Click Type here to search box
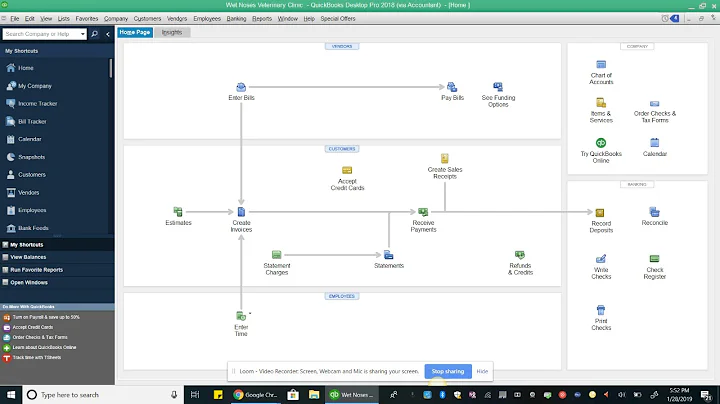The width and height of the screenshot is (720, 404). pos(103,395)
